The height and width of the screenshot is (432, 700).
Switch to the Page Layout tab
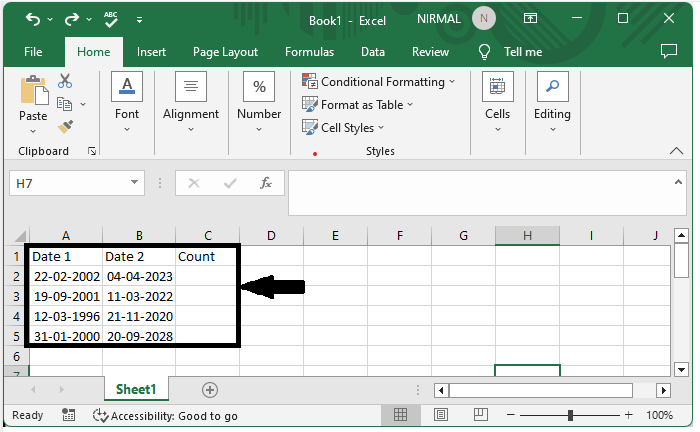click(225, 52)
